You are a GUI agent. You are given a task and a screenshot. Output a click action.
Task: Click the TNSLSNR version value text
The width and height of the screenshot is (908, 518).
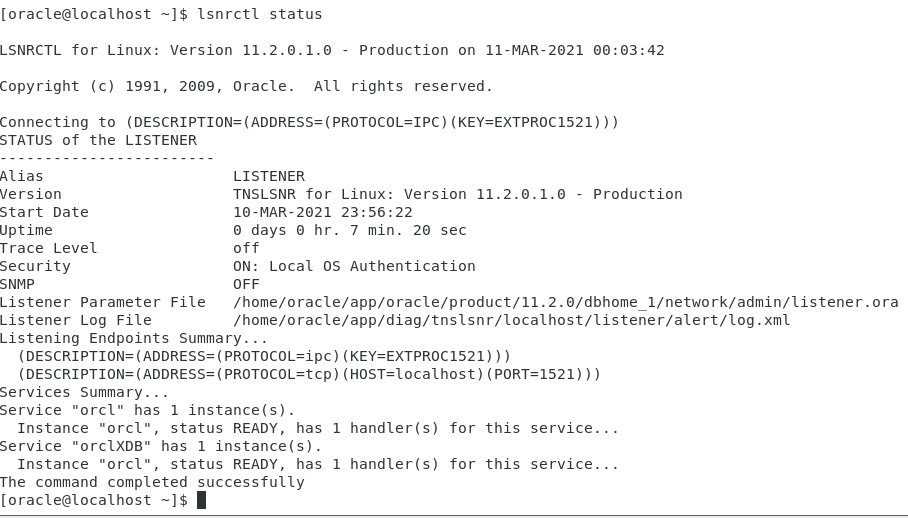457,194
